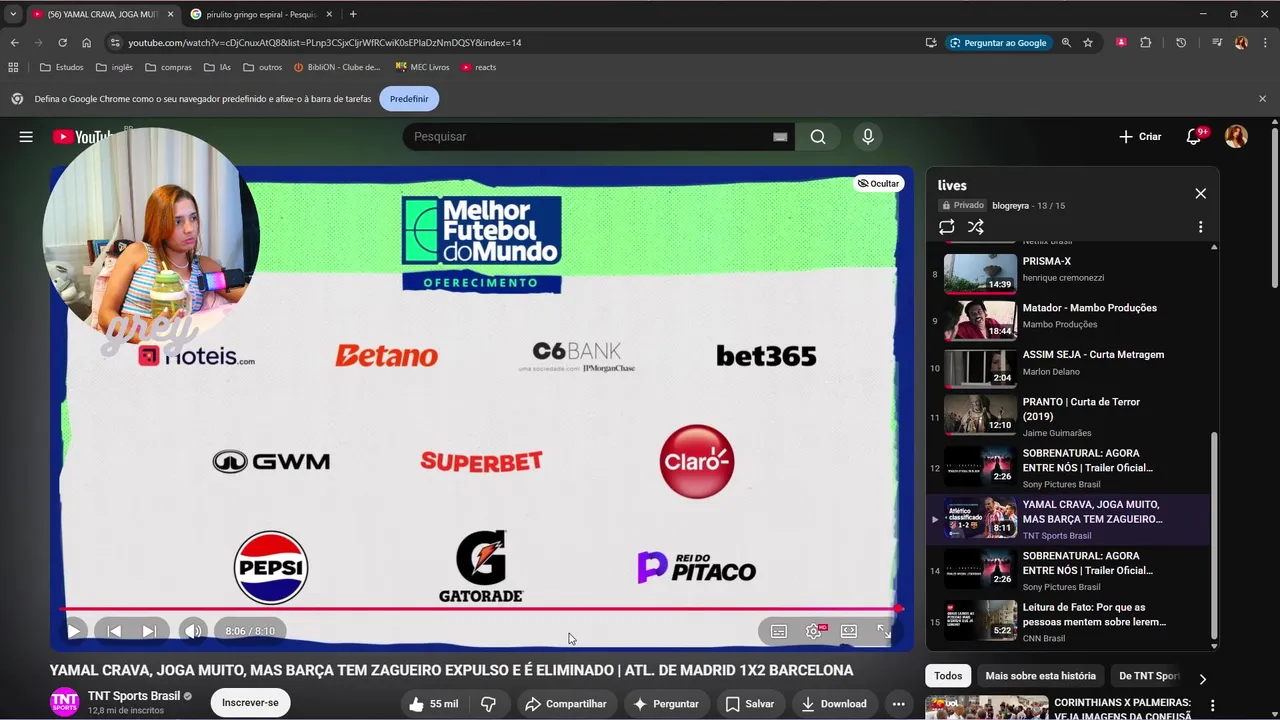Start voice search with the microphone icon

click(x=868, y=137)
